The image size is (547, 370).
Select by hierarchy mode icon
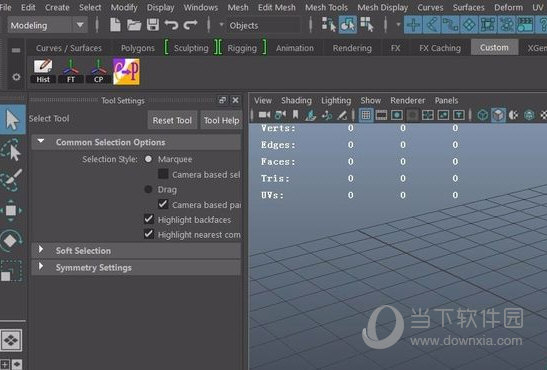click(329, 25)
